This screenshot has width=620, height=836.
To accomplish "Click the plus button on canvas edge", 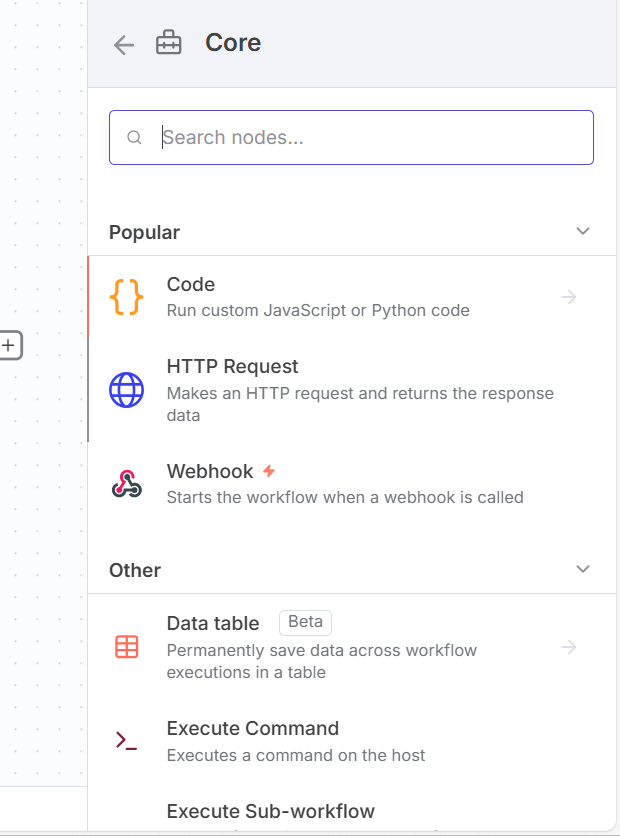I will [9, 345].
